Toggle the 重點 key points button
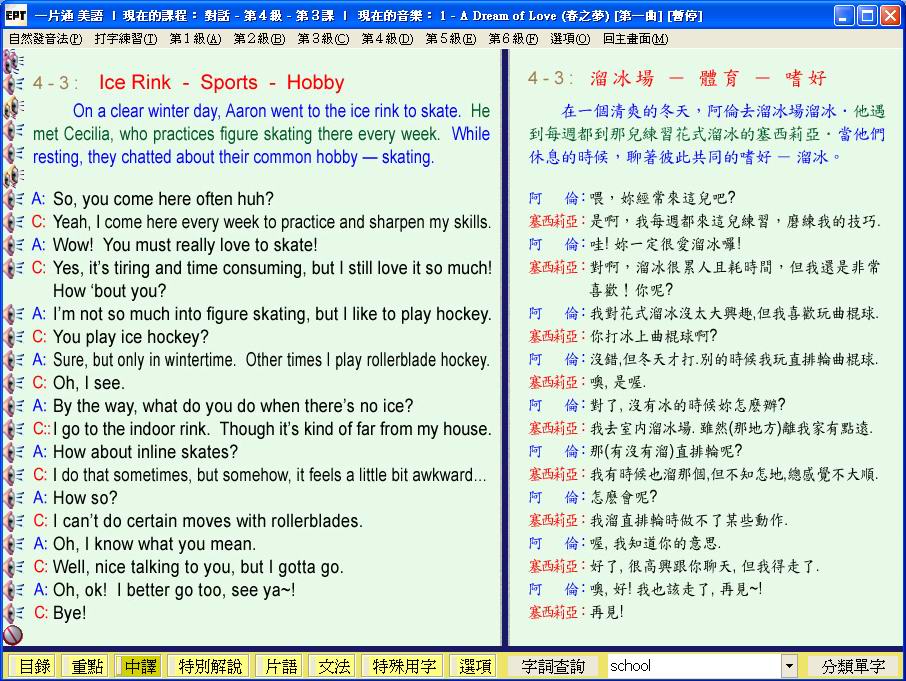 [x=87, y=666]
